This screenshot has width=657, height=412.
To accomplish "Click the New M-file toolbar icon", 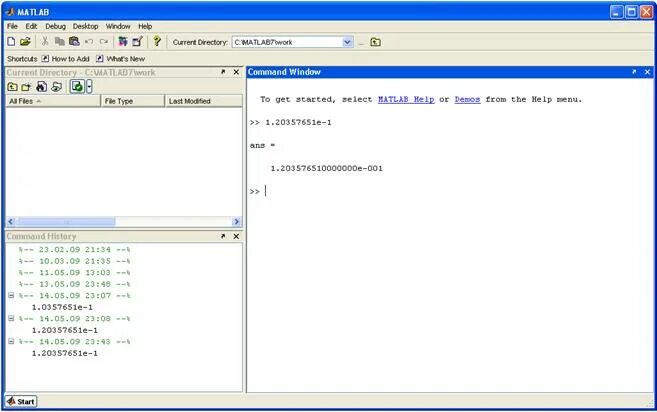I will (11, 41).
